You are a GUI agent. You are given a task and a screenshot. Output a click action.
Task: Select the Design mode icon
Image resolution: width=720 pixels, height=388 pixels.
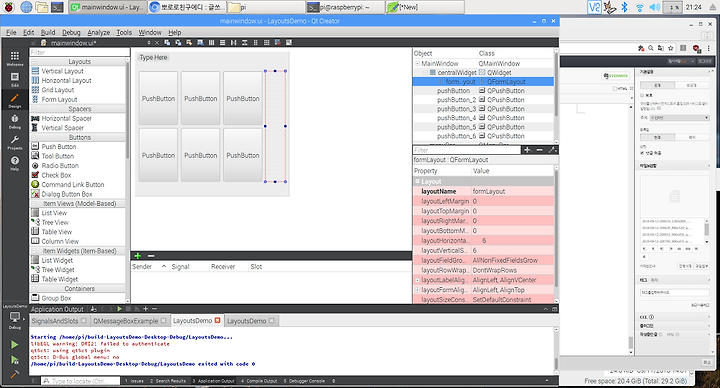coord(15,101)
